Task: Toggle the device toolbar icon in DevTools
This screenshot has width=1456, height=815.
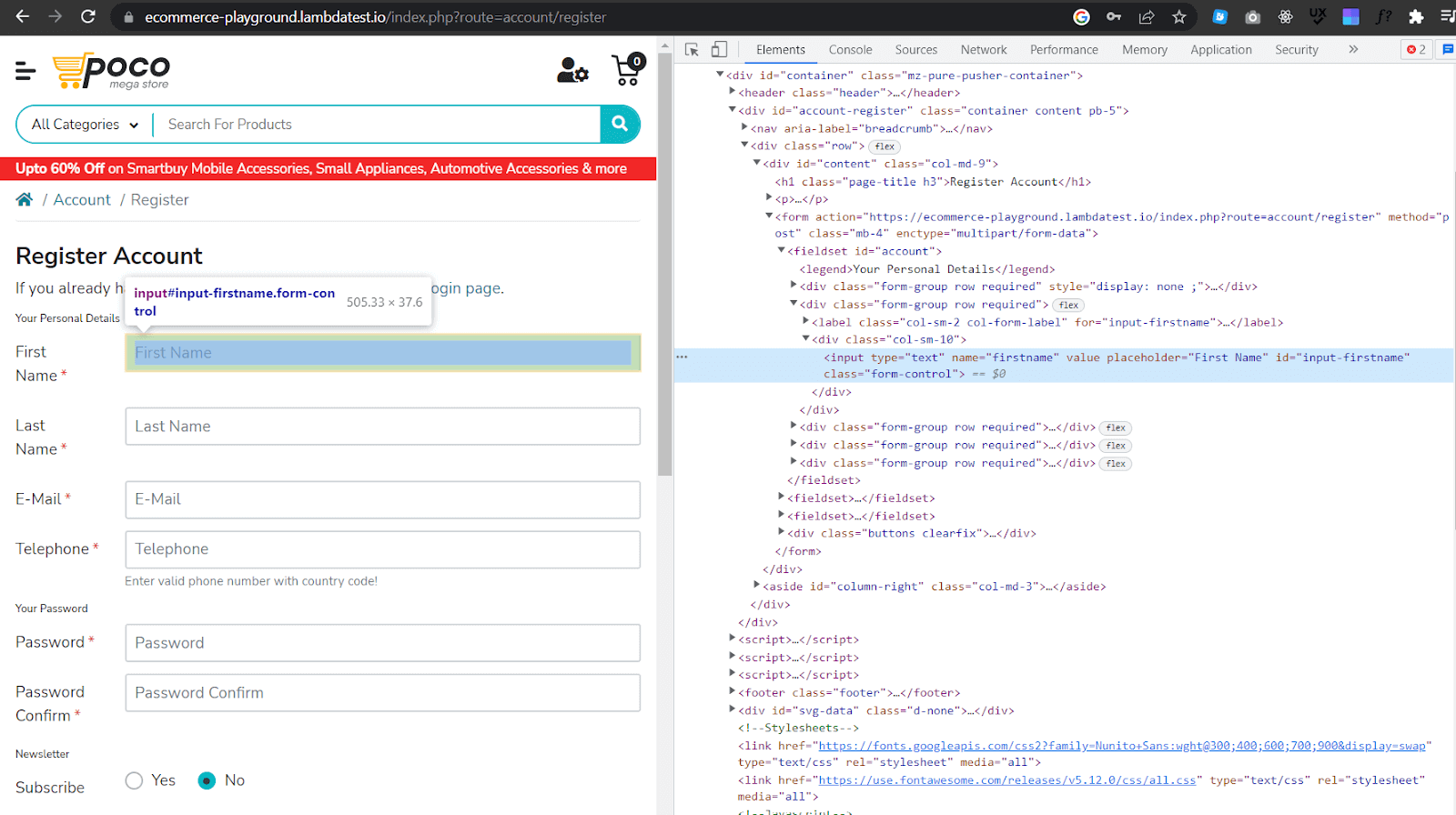Action: point(719,50)
